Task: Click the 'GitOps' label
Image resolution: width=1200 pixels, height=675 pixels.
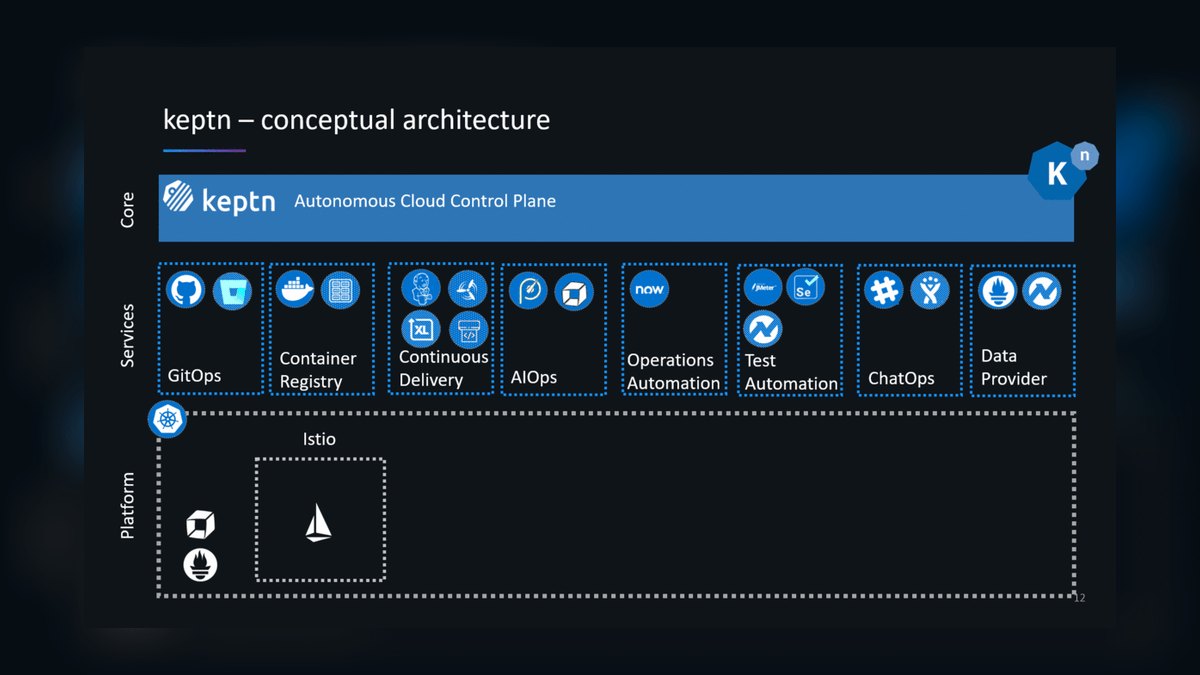Action: 195,376
